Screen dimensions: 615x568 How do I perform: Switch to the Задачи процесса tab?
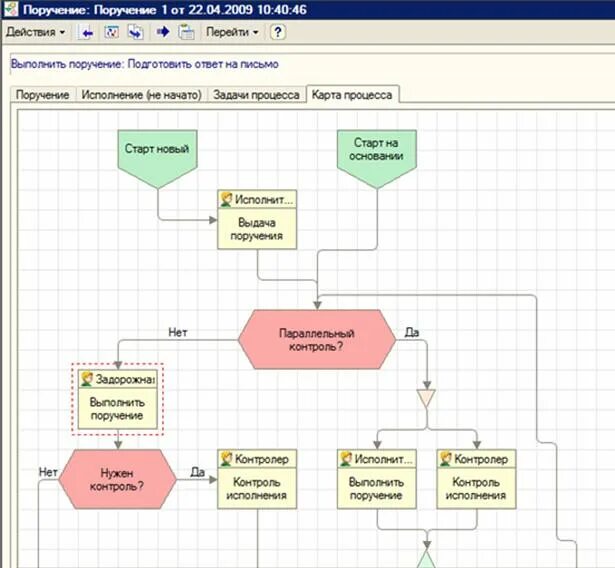[256, 95]
